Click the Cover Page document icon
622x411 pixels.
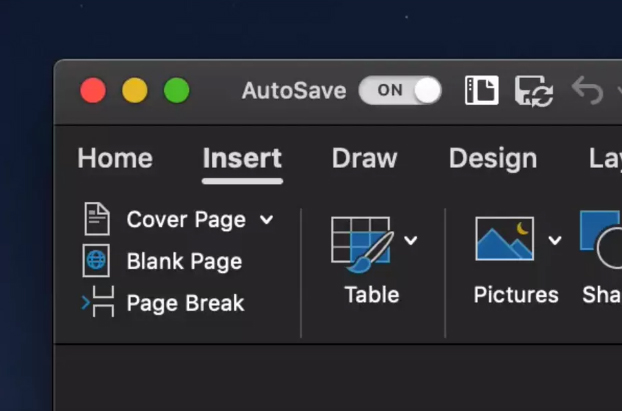point(97,219)
